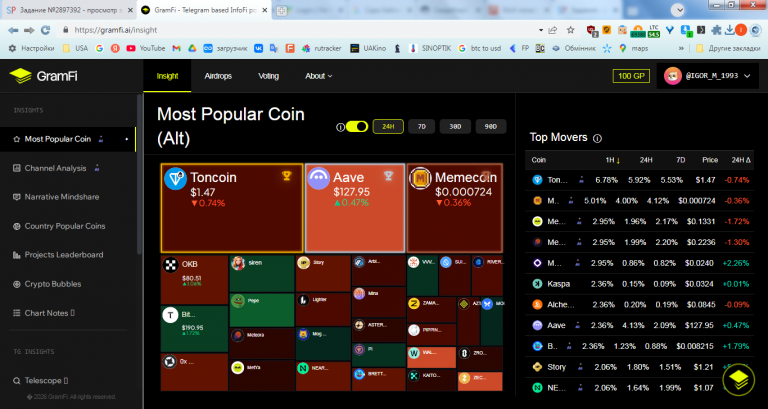Open the Lighter coin tile

tap(323, 310)
